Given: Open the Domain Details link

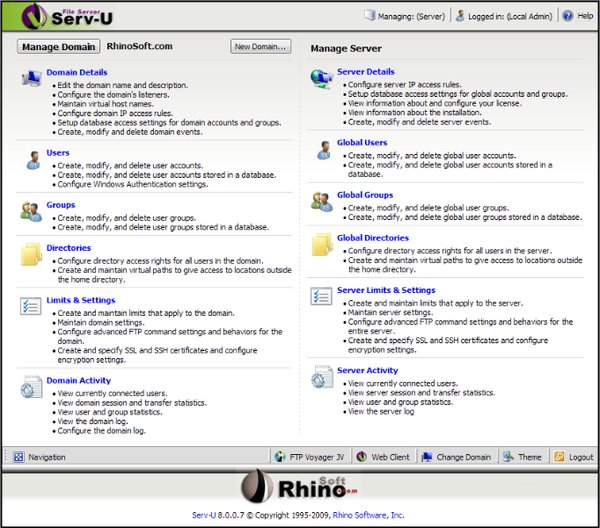Looking at the screenshot, I should click(77, 72).
